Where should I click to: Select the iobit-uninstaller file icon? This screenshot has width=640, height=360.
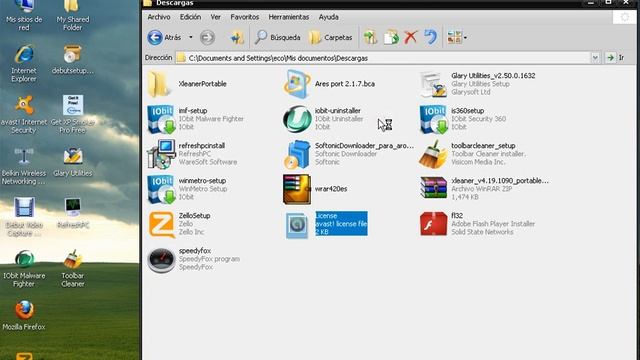297,119
